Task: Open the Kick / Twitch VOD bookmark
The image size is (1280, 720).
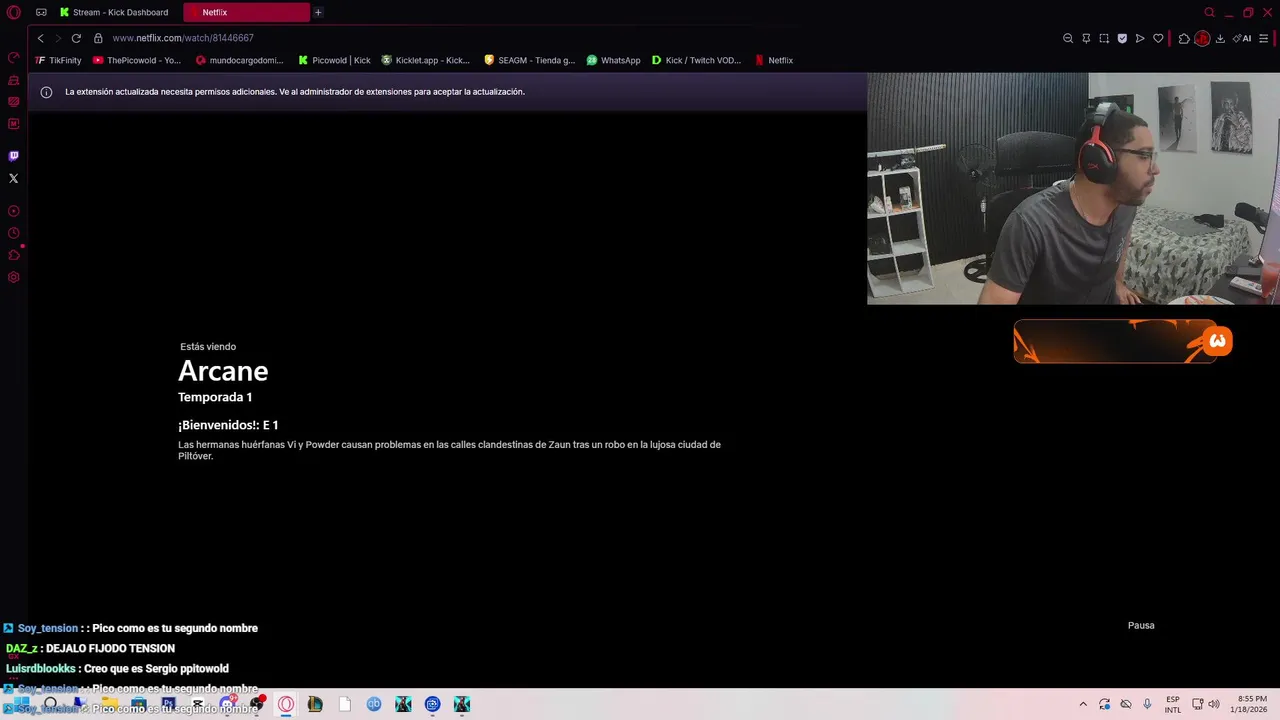Action: coord(696,60)
